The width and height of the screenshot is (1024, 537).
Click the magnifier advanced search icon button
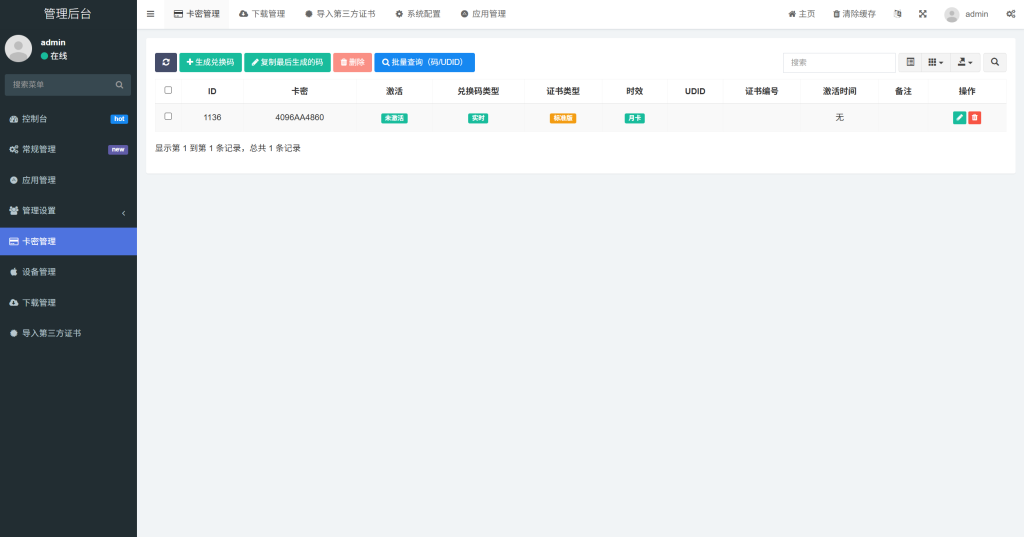click(995, 62)
